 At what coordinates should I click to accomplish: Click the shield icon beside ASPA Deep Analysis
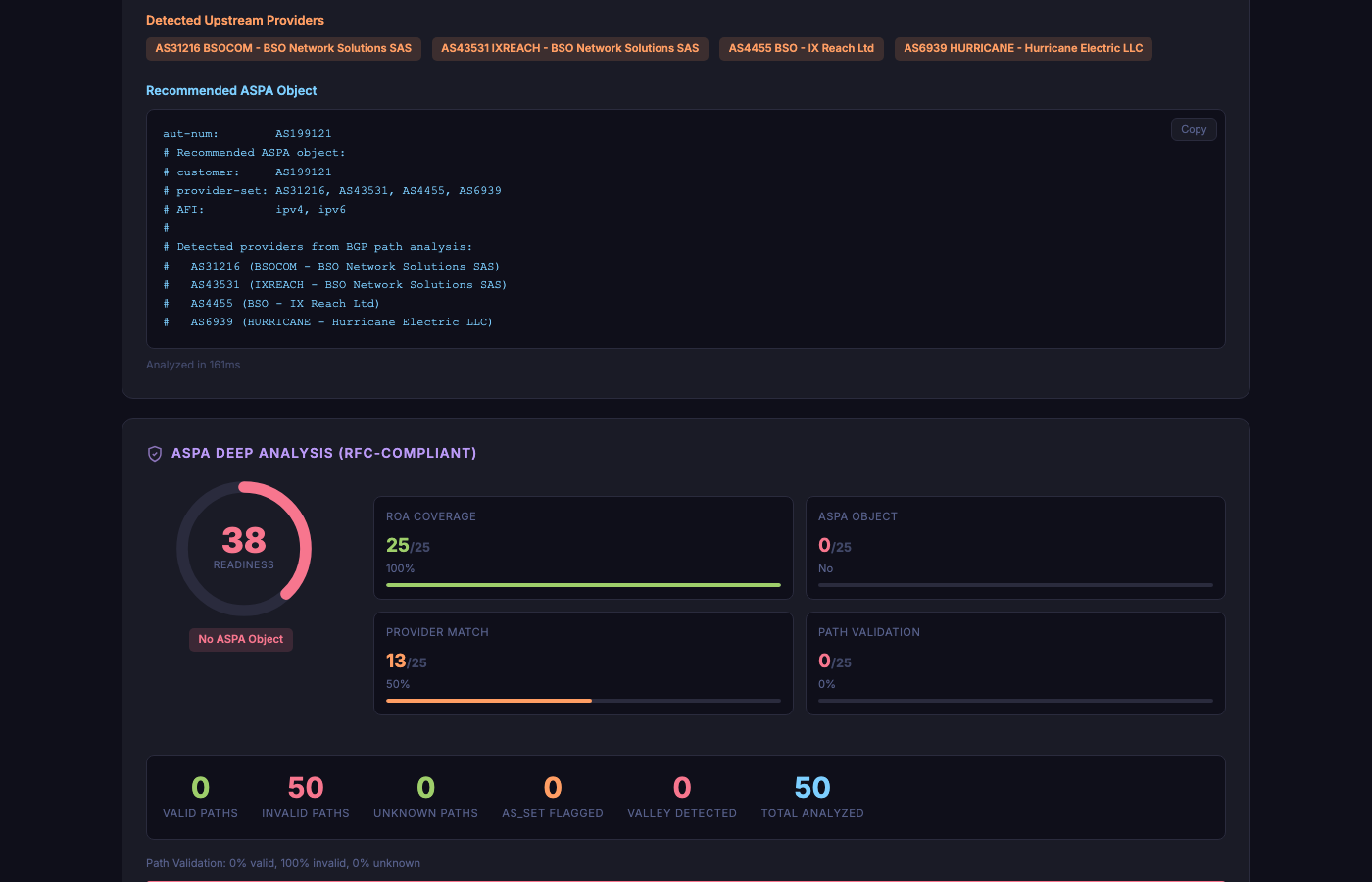tap(155, 454)
